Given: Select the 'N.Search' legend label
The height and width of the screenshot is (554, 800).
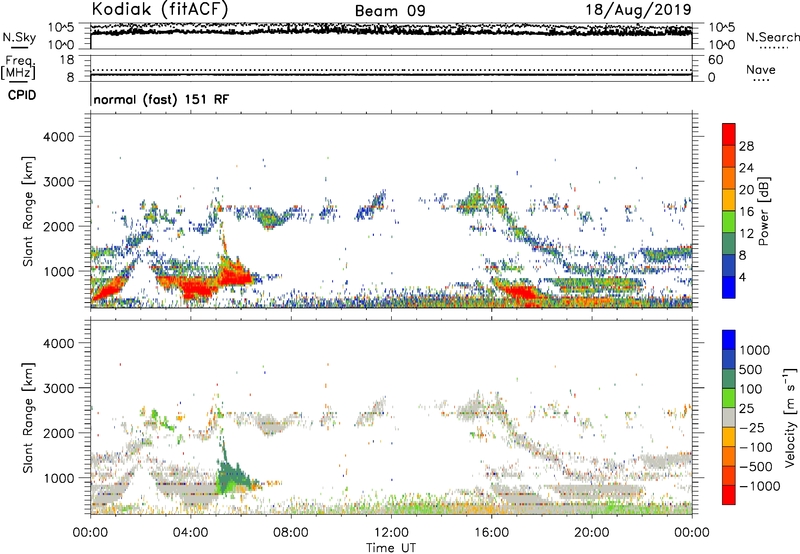Looking at the screenshot, I should [772, 37].
